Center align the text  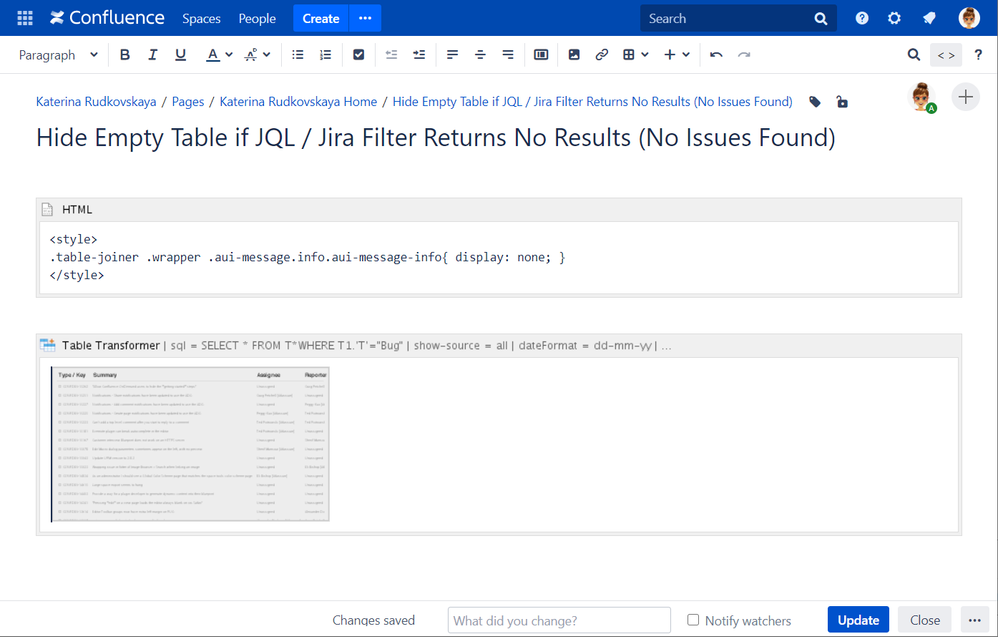click(480, 55)
